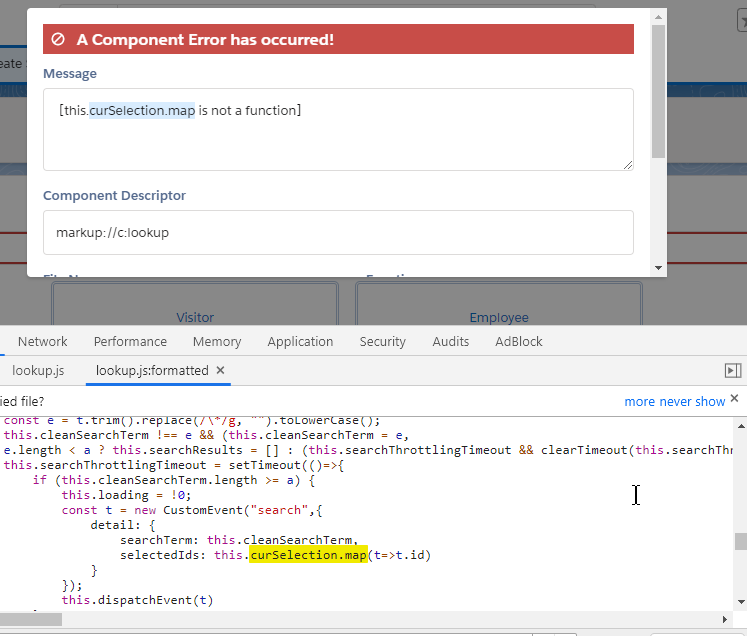This screenshot has width=747, height=636.
Task: Click the code pane scroll right arrow
Action: 725,619
